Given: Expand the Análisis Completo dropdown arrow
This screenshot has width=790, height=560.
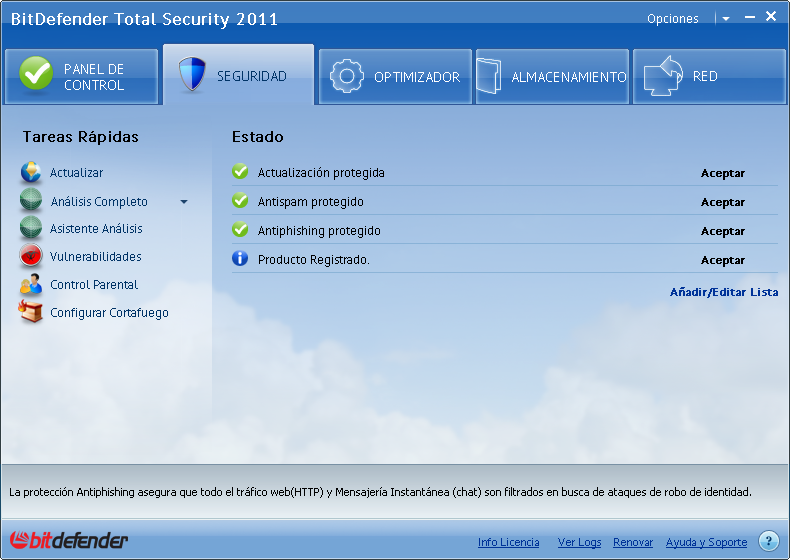Looking at the screenshot, I should pyautogui.click(x=184, y=202).
